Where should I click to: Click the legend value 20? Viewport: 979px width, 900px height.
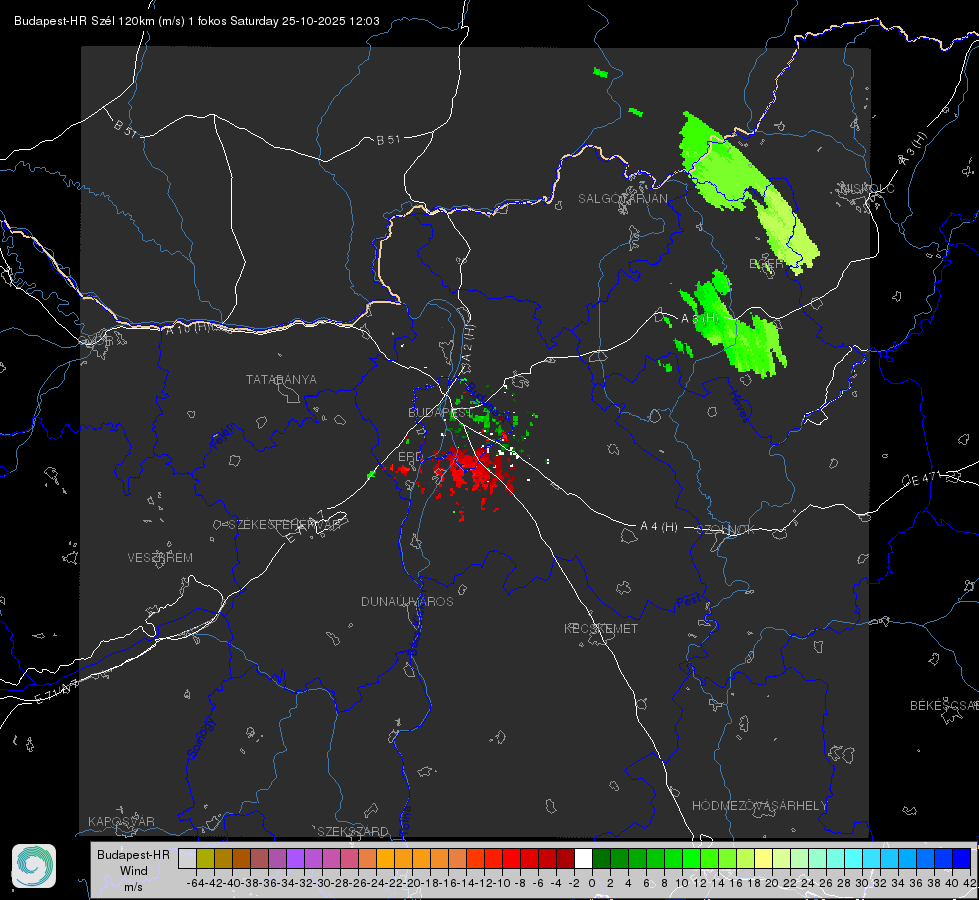[x=772, y=883]
